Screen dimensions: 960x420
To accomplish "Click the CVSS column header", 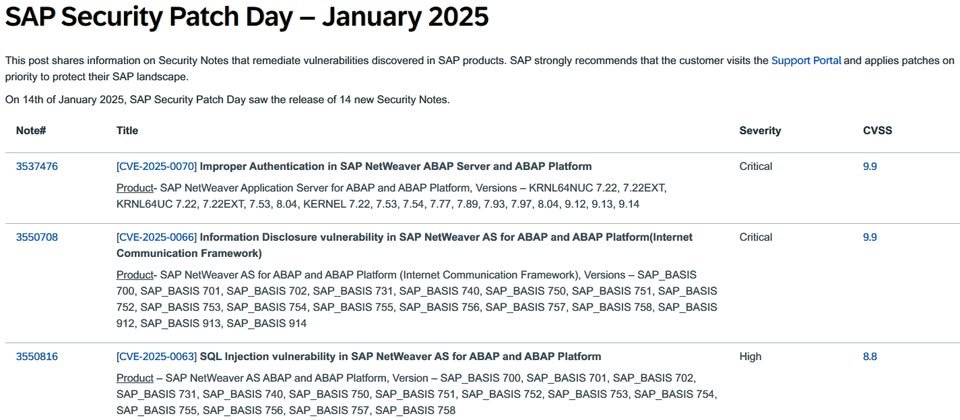I will (877, 130).
